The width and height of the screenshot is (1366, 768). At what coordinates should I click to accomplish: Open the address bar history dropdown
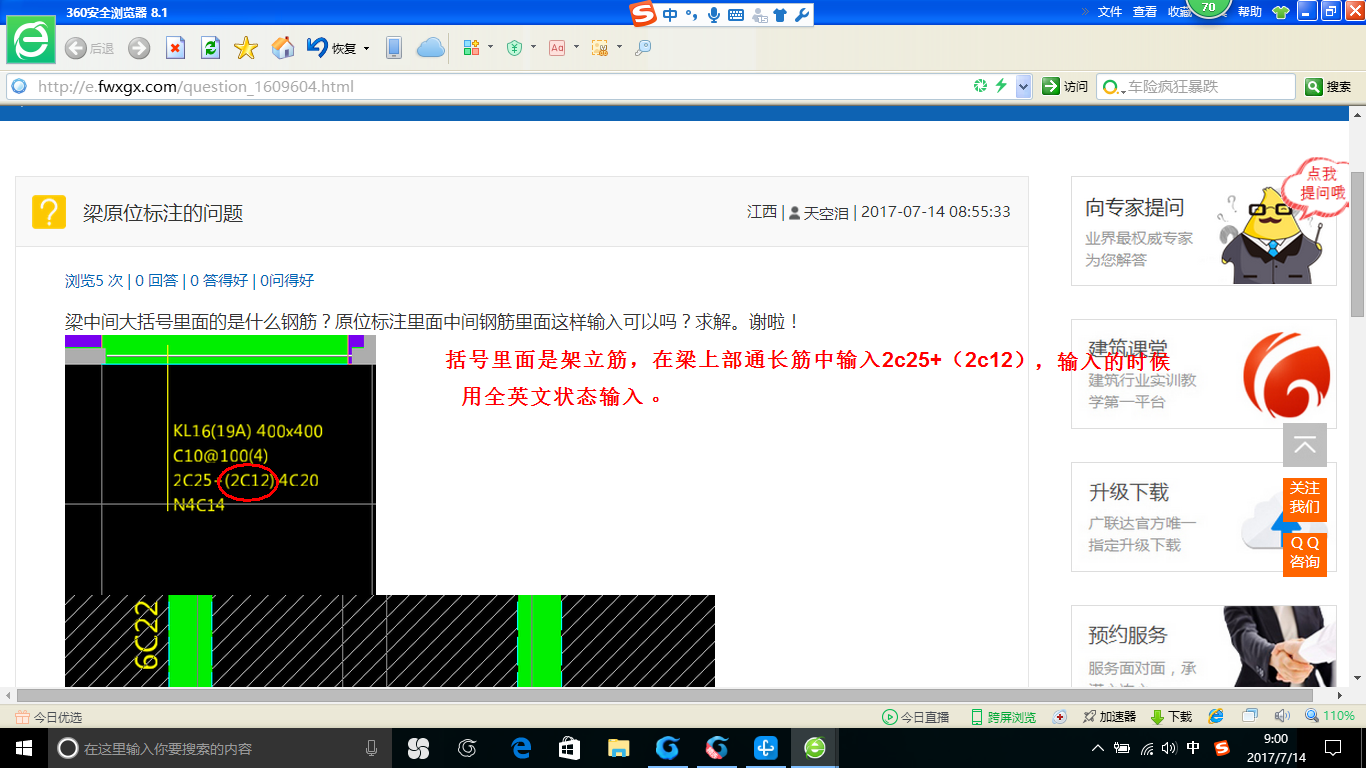[x=1023, y=87]
